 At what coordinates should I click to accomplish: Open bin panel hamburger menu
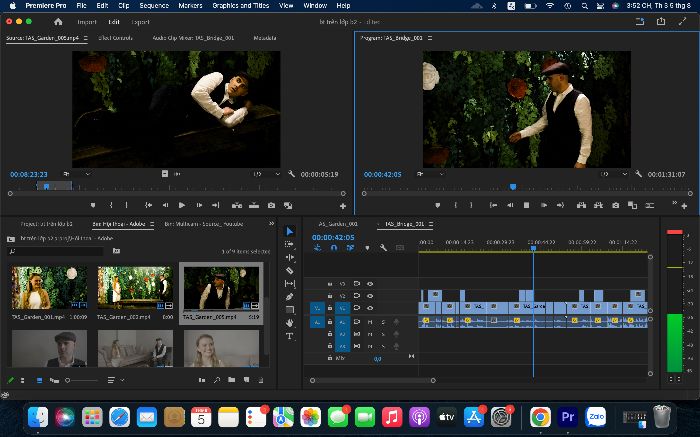(152, 224)
